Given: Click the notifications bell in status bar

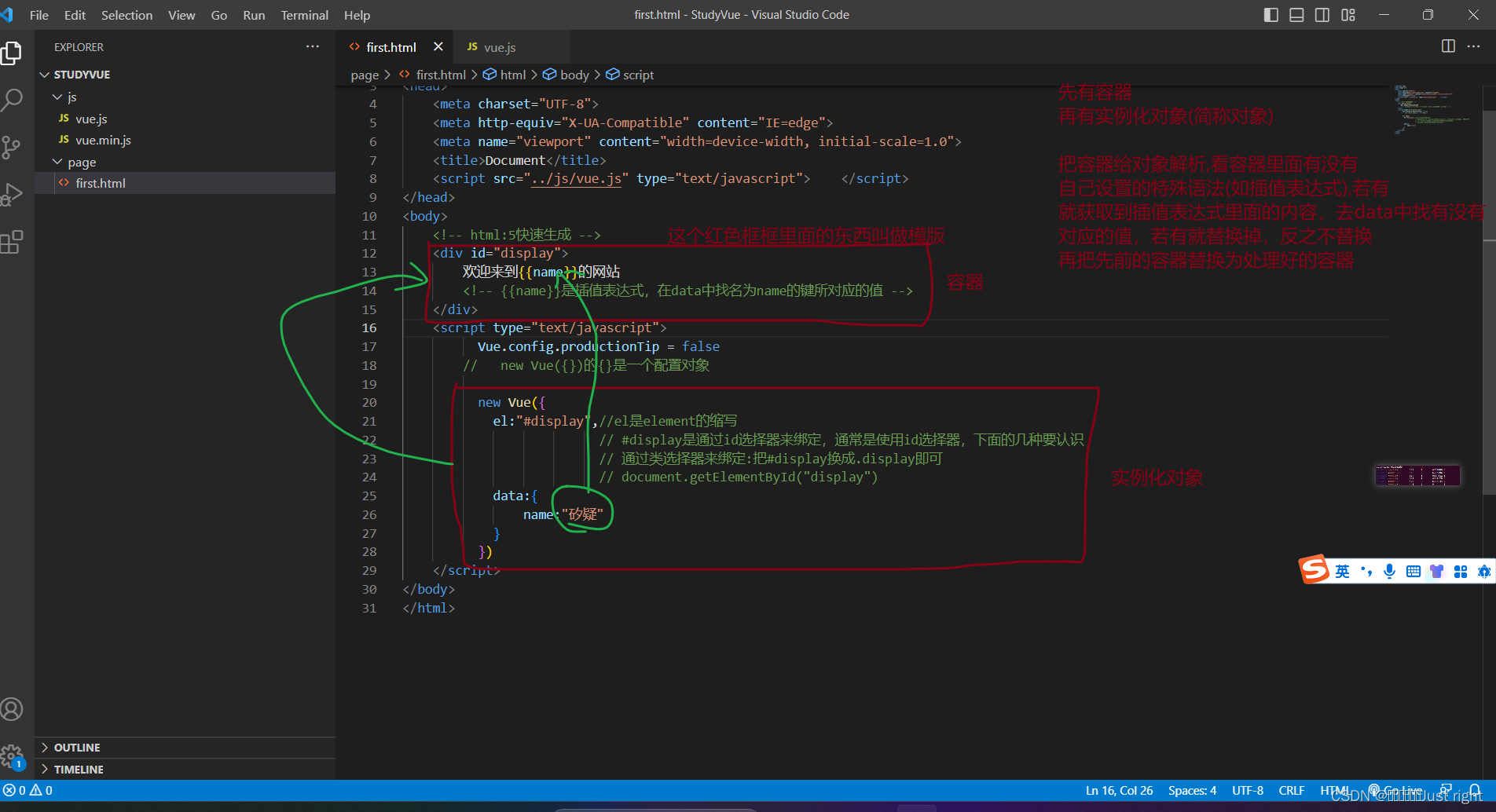Looking at the screenshot, I should coord(1475,790).
